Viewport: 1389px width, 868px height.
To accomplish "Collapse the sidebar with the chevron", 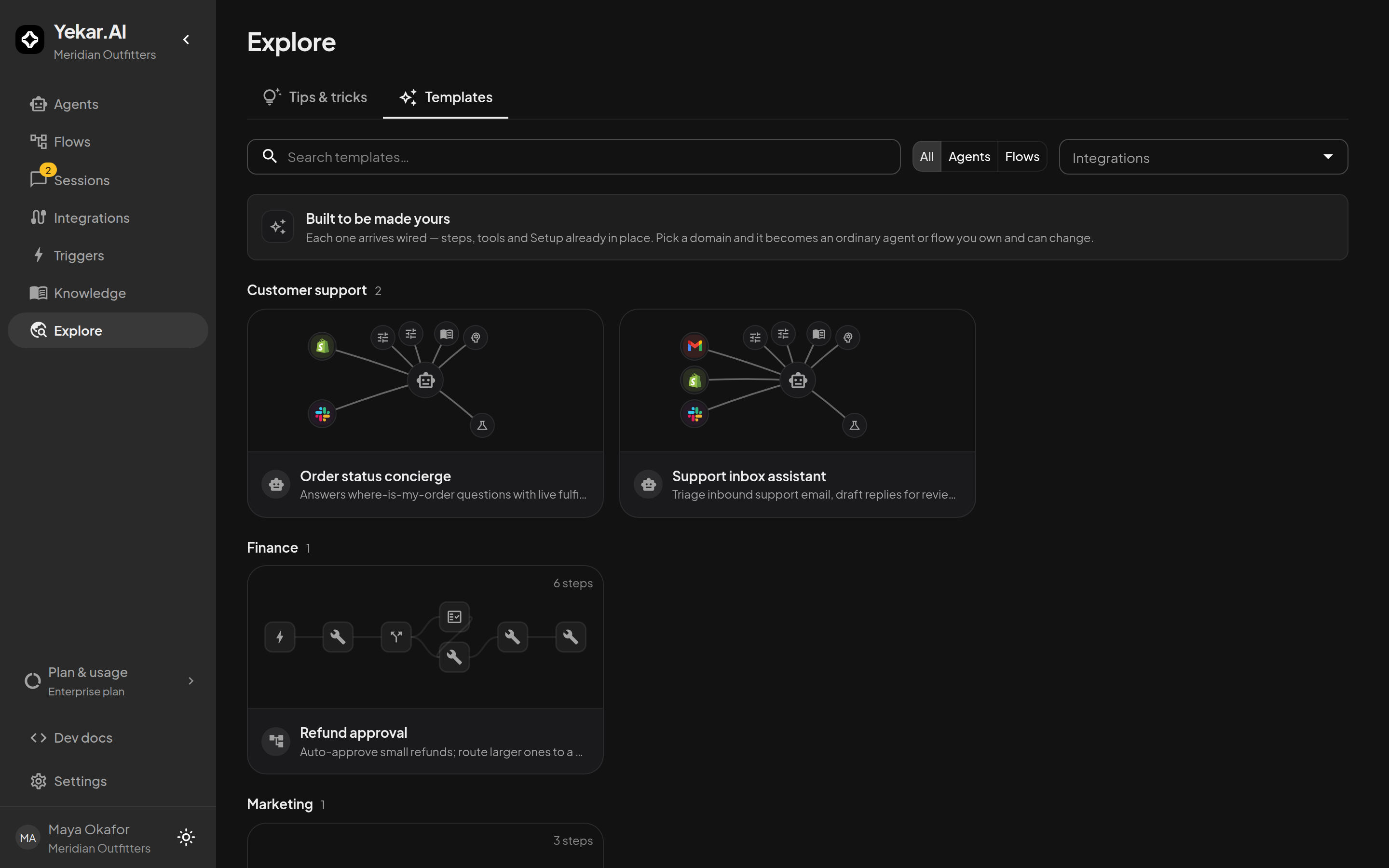I will (186, 40).
